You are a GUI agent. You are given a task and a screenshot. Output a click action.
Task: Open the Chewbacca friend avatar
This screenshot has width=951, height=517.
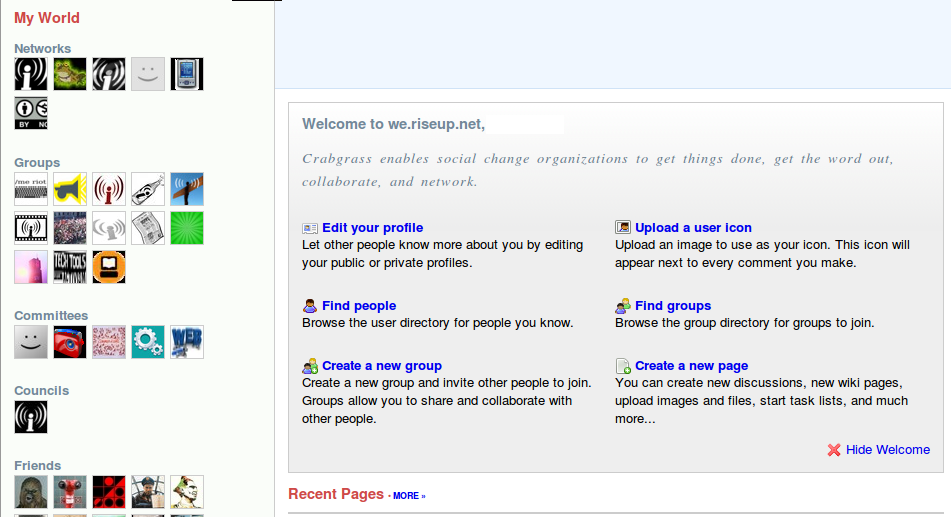pos(31,492)
